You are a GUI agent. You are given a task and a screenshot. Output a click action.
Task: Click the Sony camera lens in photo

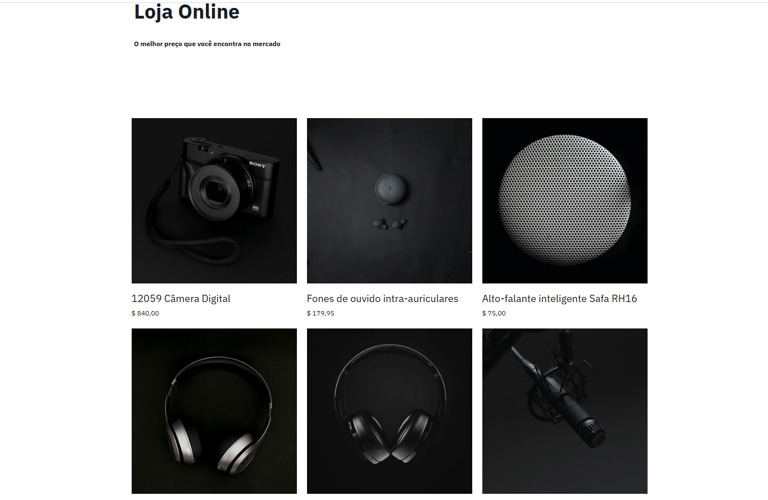(214, 190)
